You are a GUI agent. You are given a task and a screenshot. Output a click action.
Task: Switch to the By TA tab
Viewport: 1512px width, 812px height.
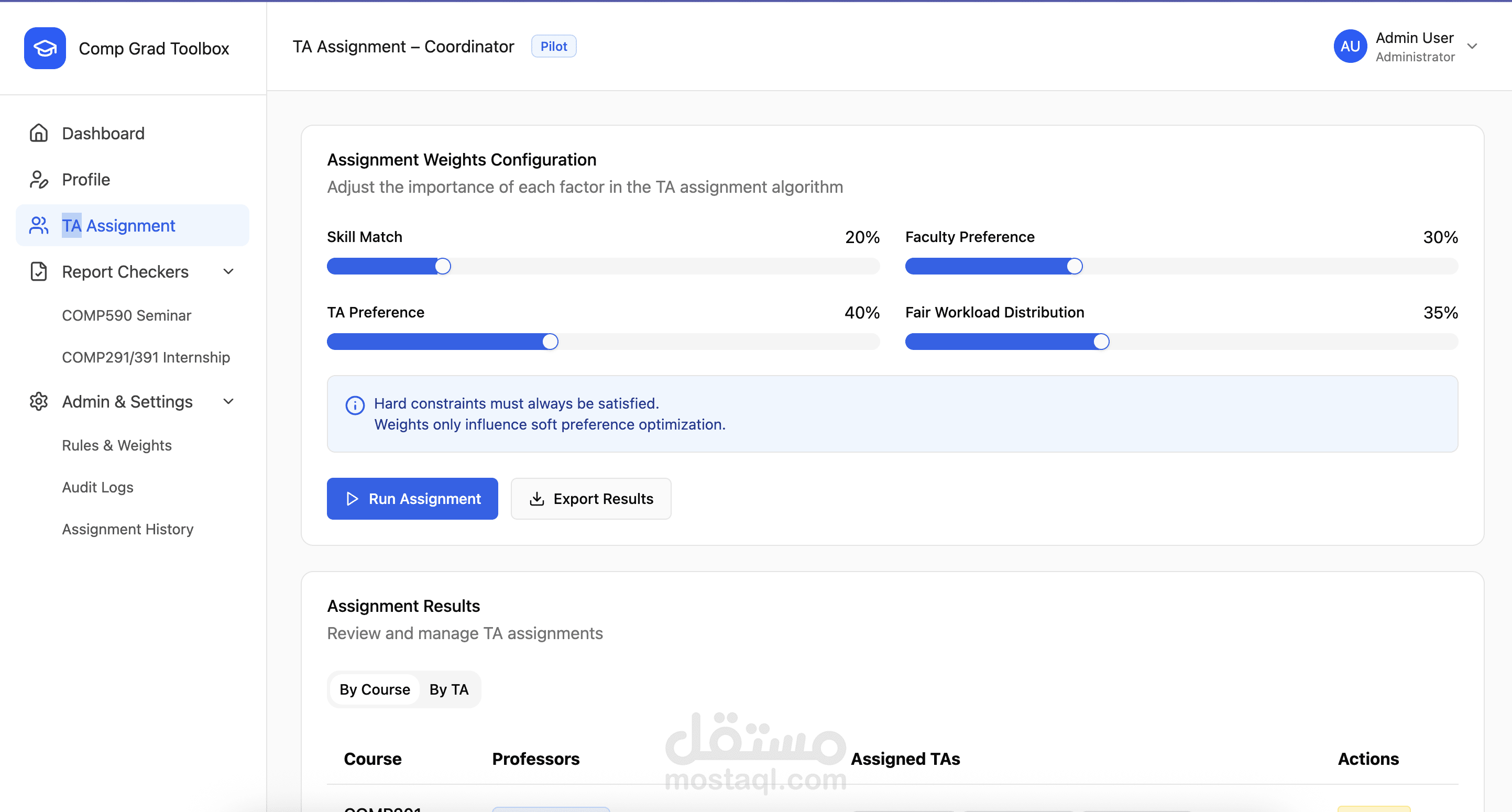[448, 689]
